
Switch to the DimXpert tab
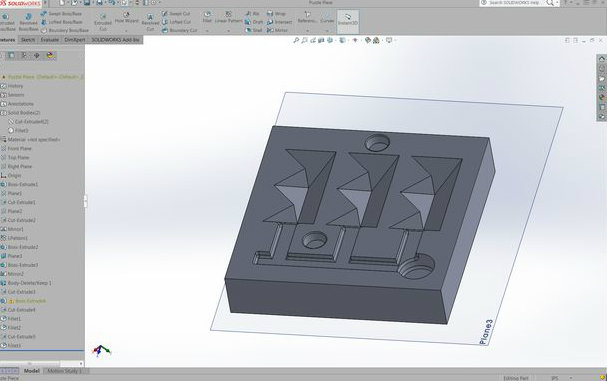coord(75,40)
